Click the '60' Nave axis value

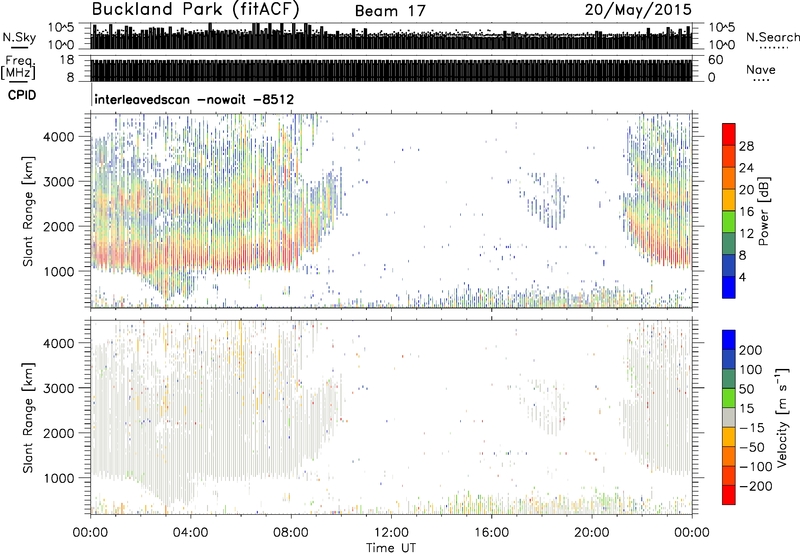tap(716, 60)
